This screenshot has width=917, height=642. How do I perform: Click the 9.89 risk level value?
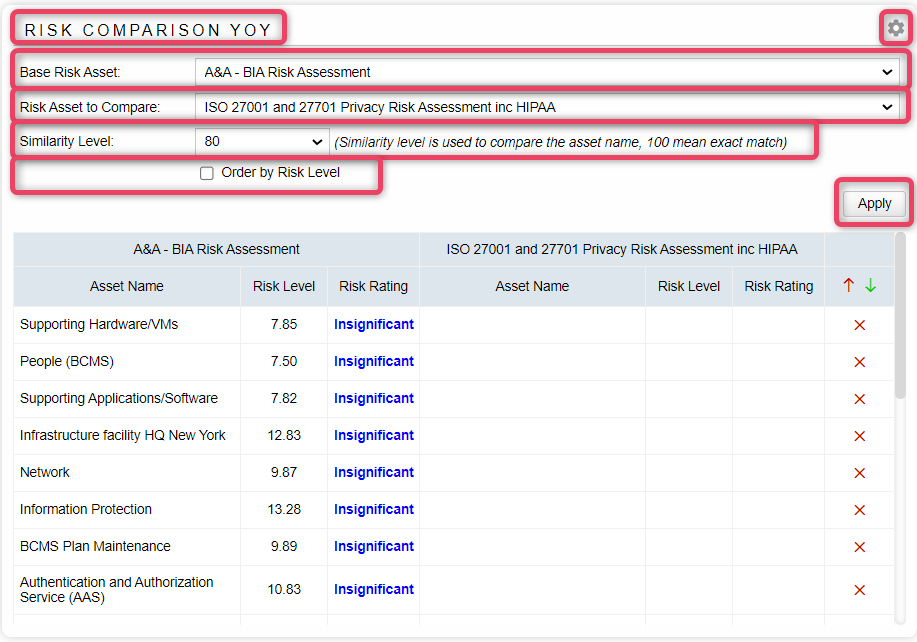[x=284, y=546]
